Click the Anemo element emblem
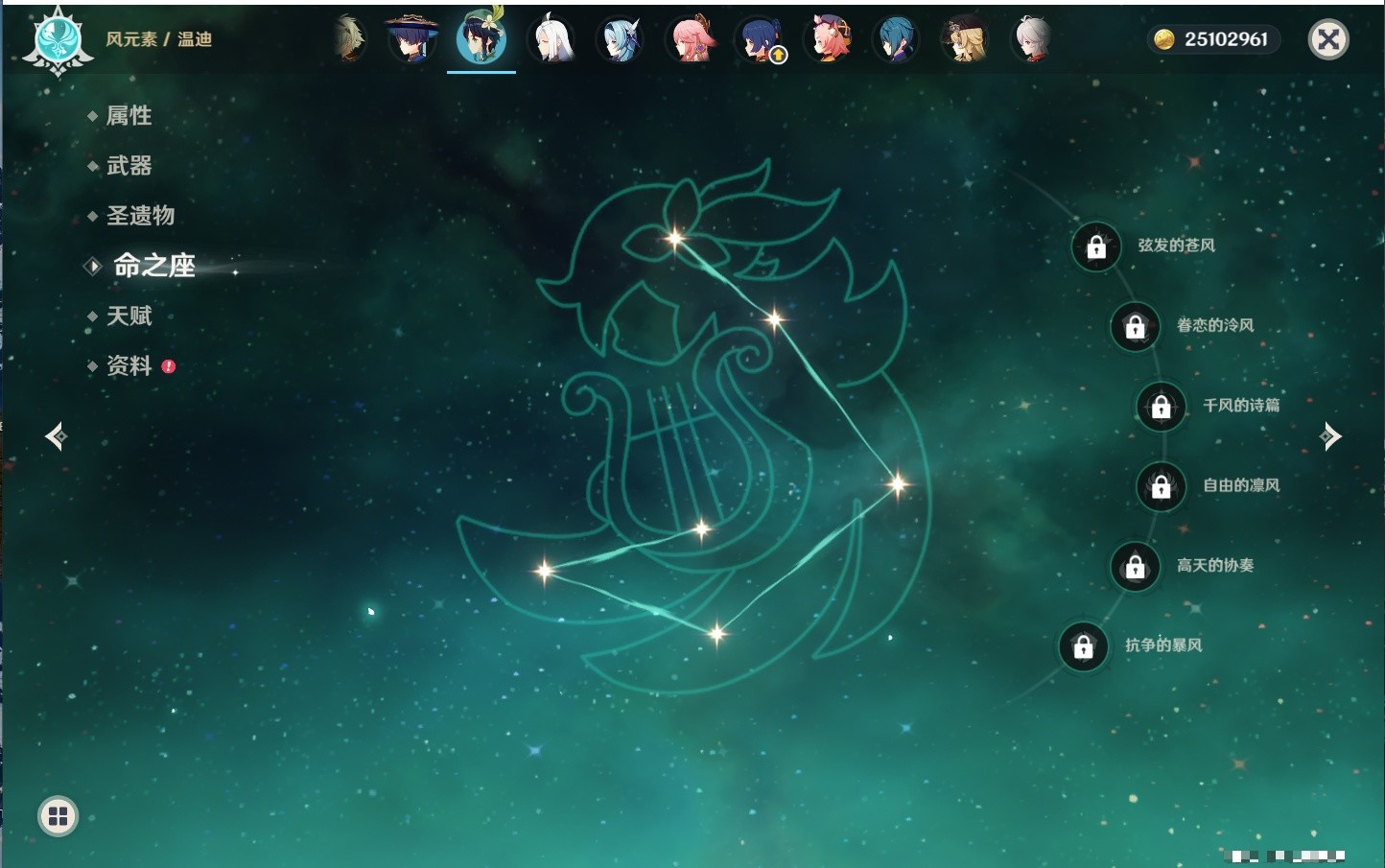Image resolution: width=1385 pixels, height=868 pixels. (58, 41)
